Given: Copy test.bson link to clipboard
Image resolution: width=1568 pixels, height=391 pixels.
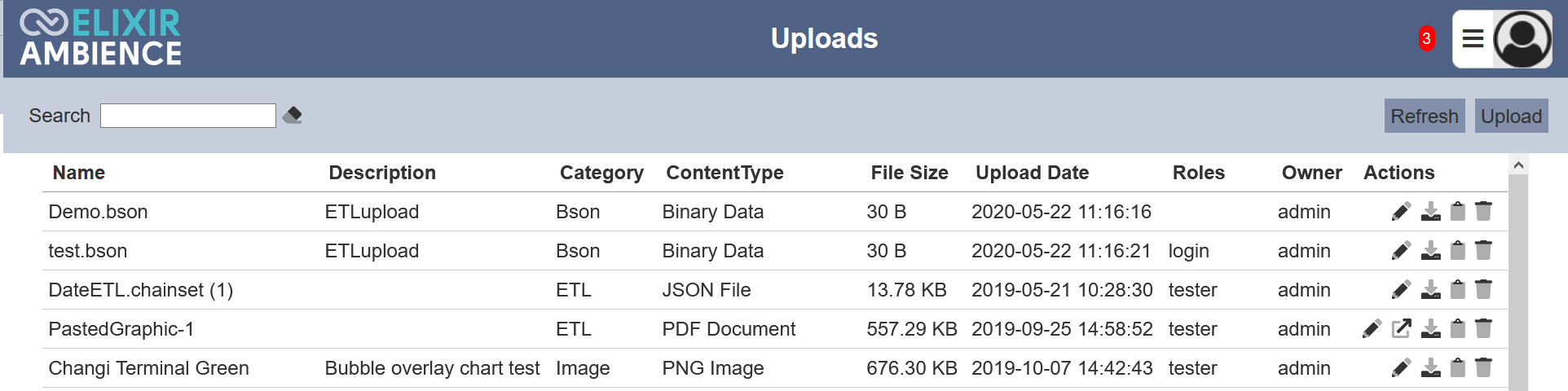Looking at the screenshot, I should (1458, 251).
